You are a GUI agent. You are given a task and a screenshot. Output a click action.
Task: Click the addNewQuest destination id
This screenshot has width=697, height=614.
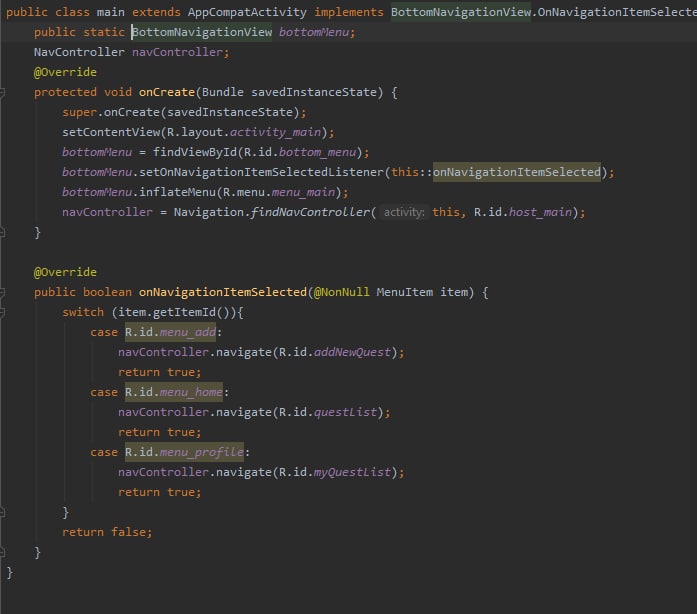353,352
